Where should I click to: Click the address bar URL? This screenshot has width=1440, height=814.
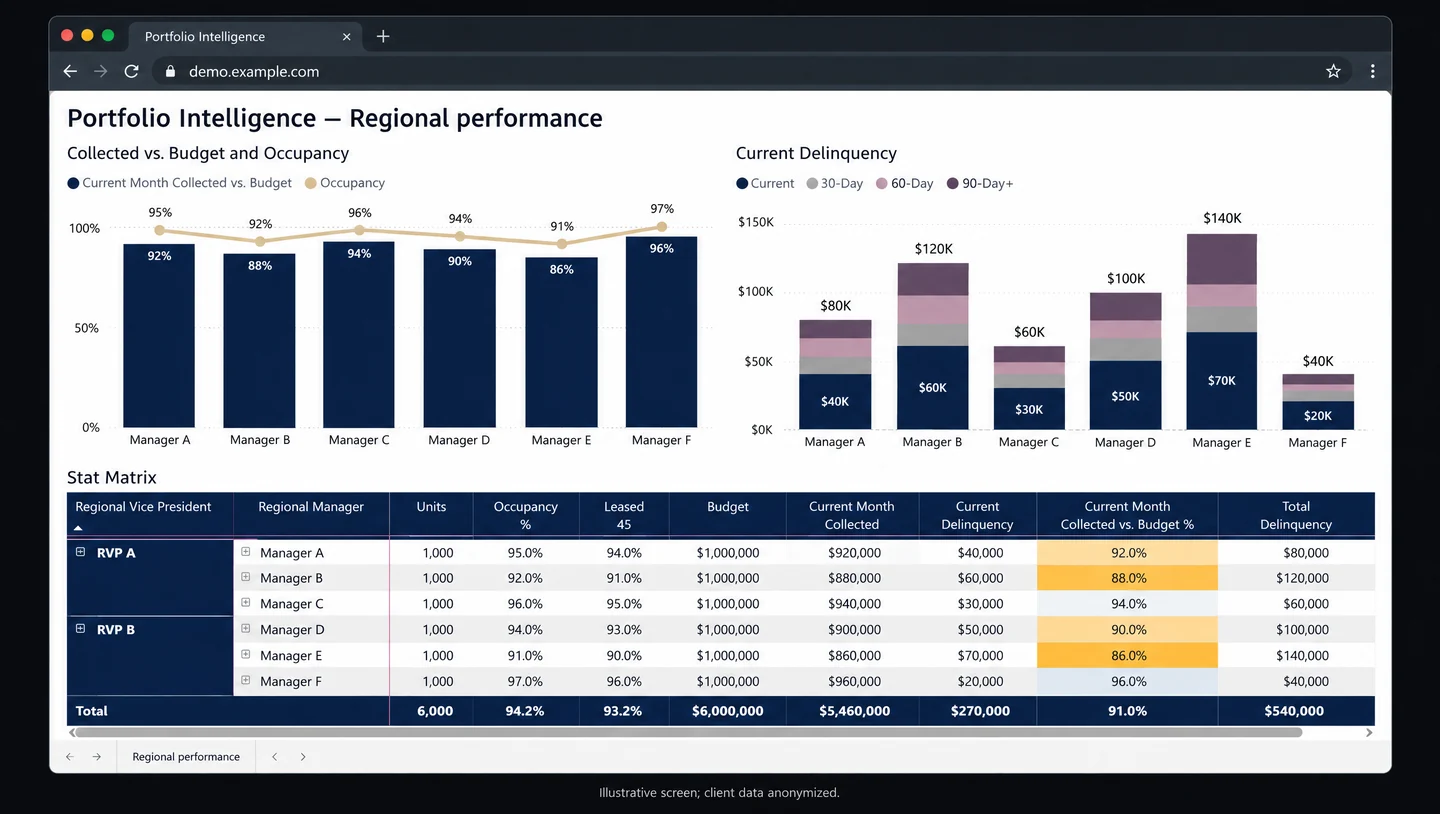tap(254, 72)
